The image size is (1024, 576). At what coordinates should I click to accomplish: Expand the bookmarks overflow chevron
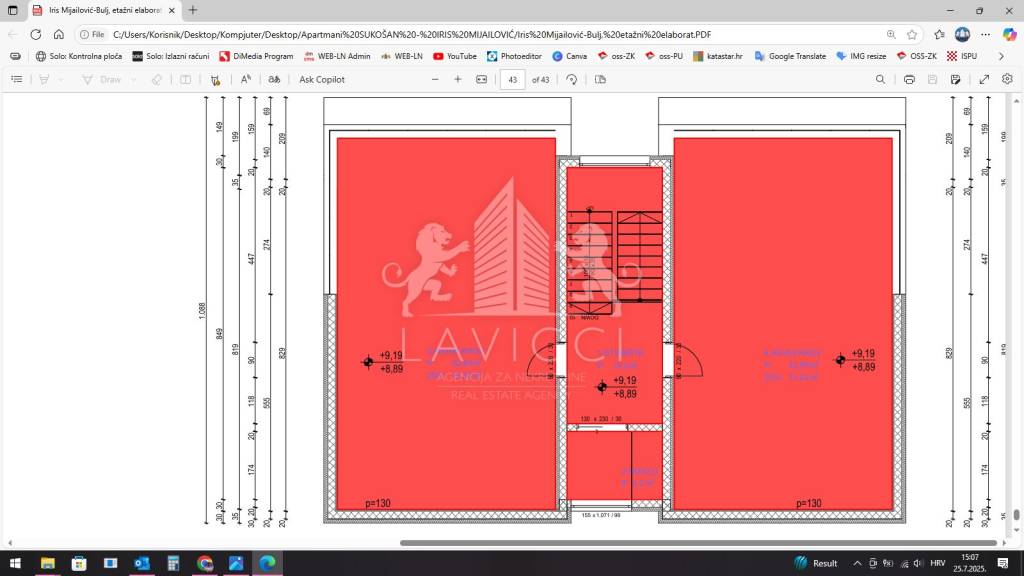(1000, 56)
